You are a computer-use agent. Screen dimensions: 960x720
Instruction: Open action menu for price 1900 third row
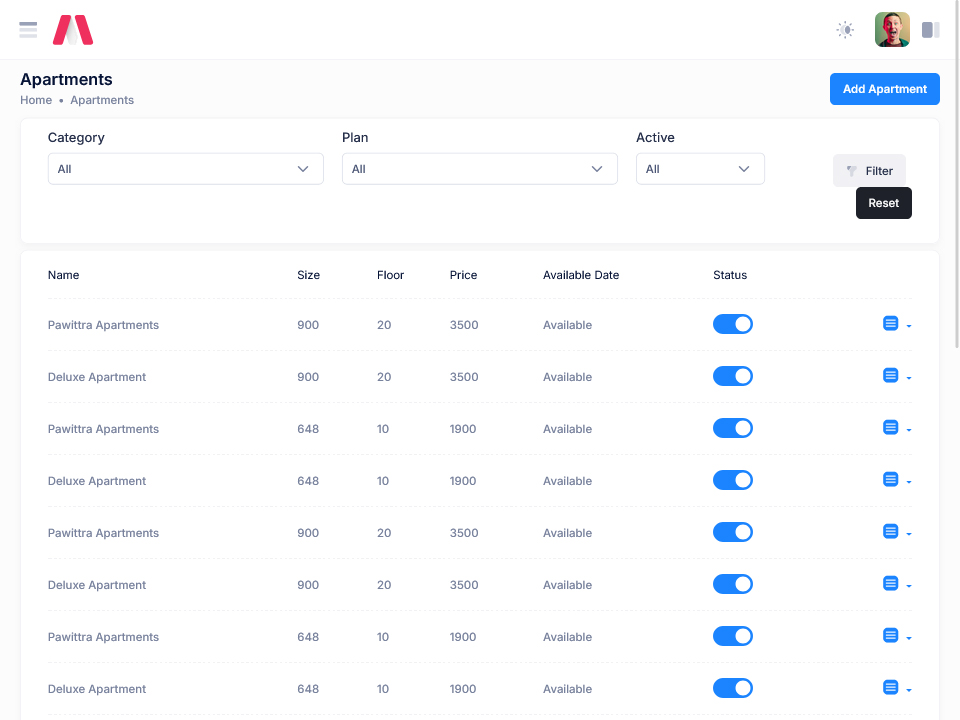(896, 428)
